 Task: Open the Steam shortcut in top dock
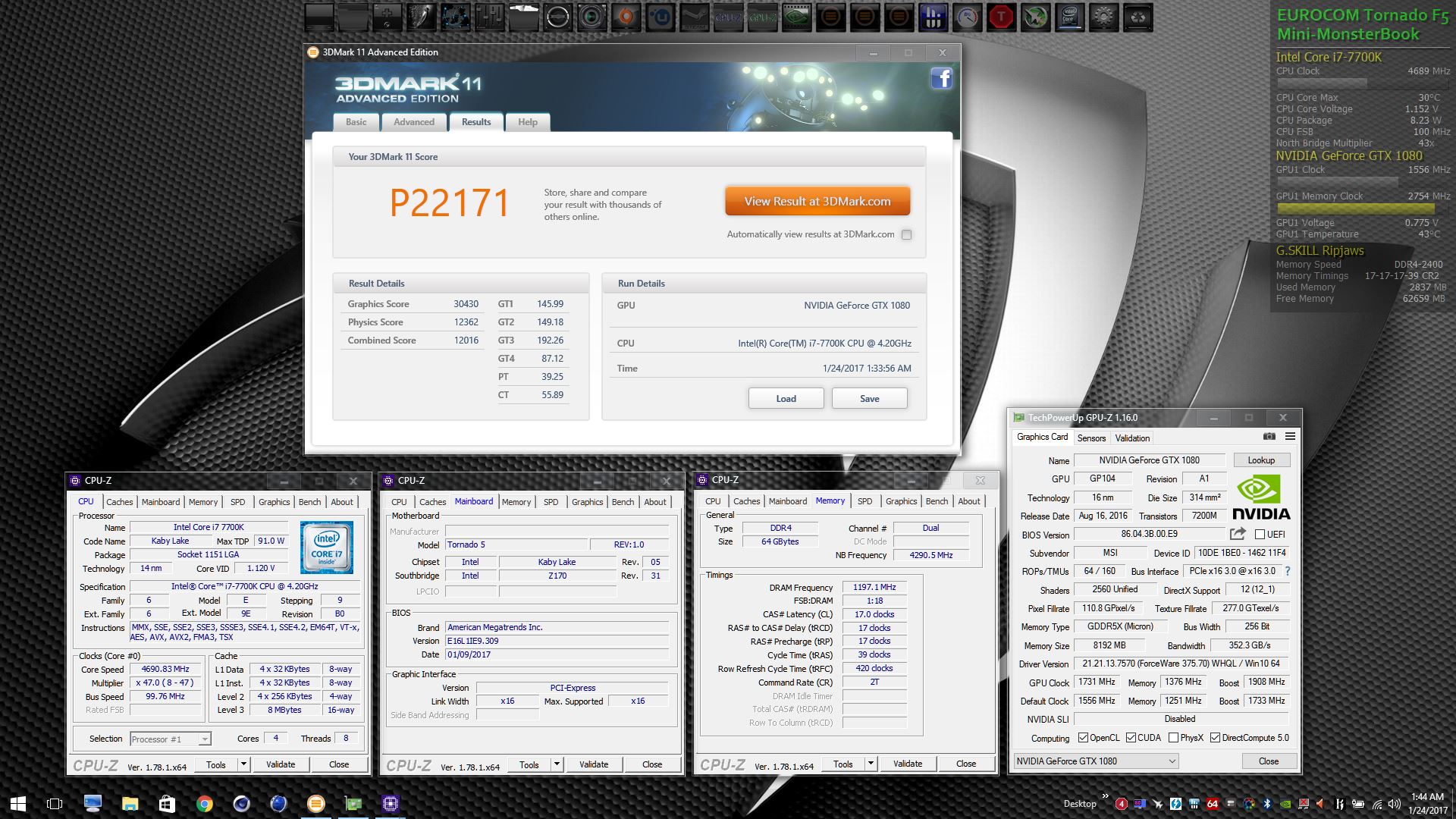(695, 17)
